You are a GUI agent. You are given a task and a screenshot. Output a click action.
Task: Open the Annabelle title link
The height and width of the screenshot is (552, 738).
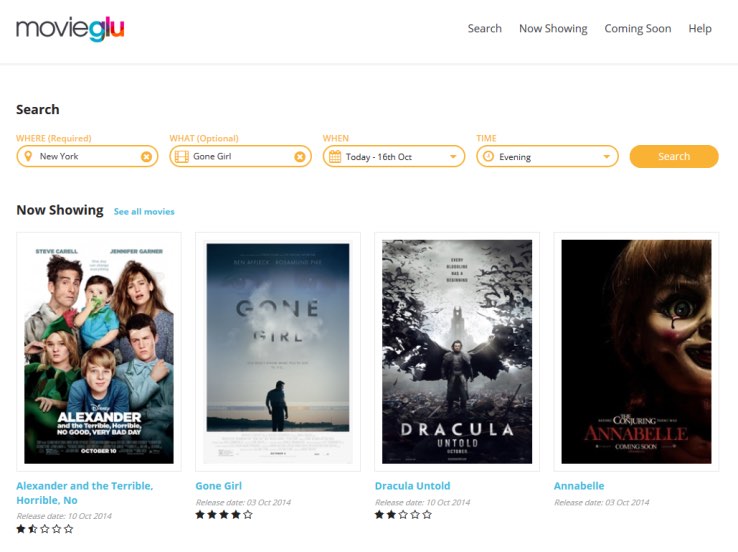579,486
